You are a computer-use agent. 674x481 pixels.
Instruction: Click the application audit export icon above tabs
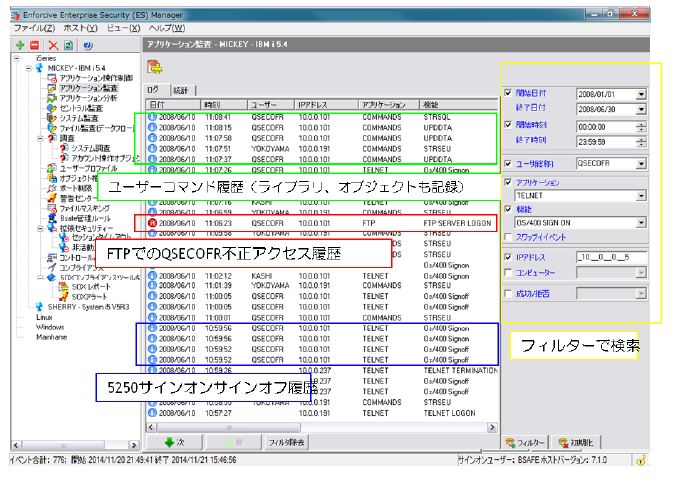tap(155, 67)
